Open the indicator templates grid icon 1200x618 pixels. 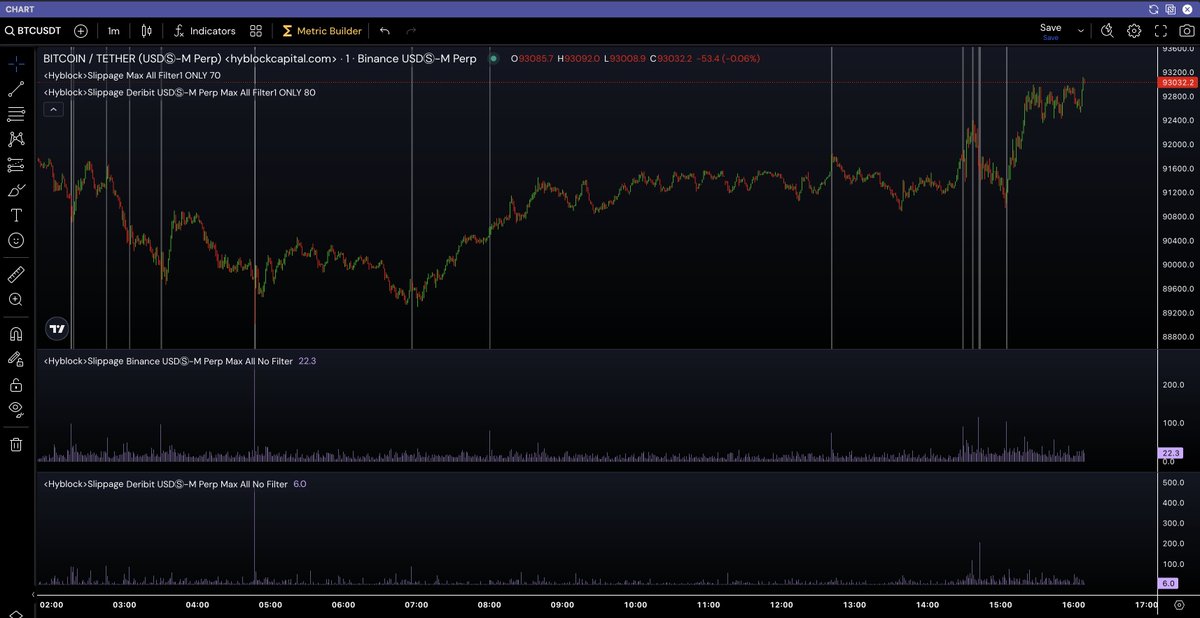(256, 31)
